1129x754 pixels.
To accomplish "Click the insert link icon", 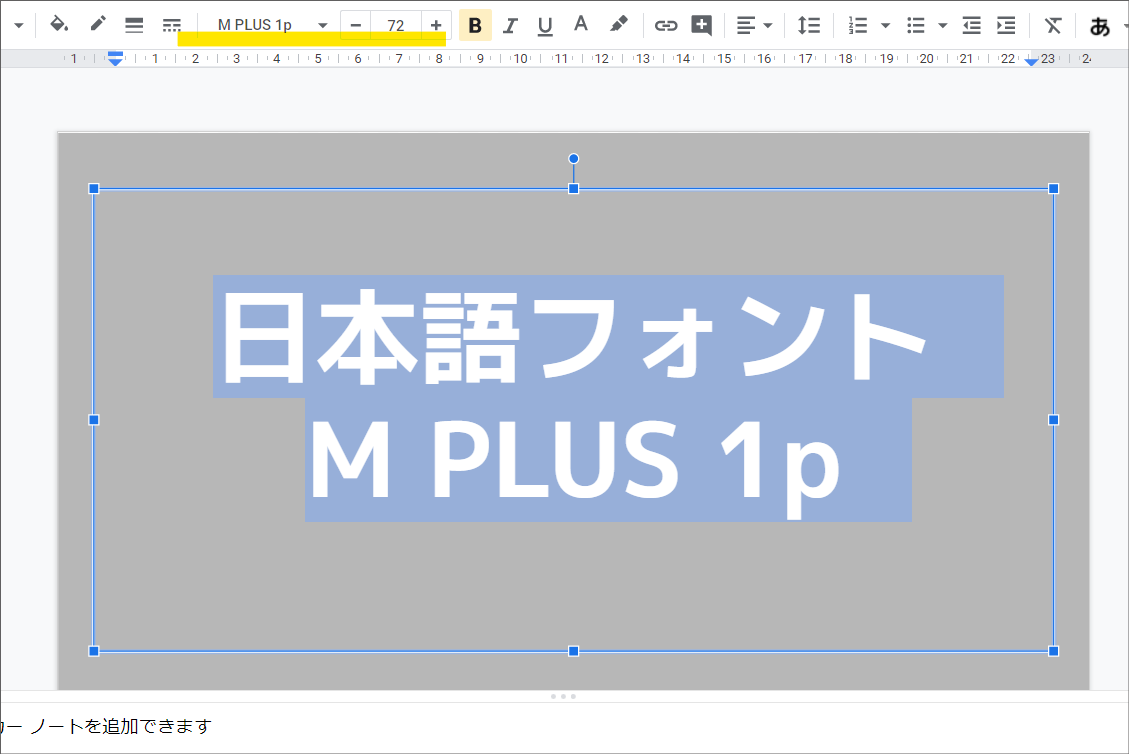I will (x=665, y=26).
